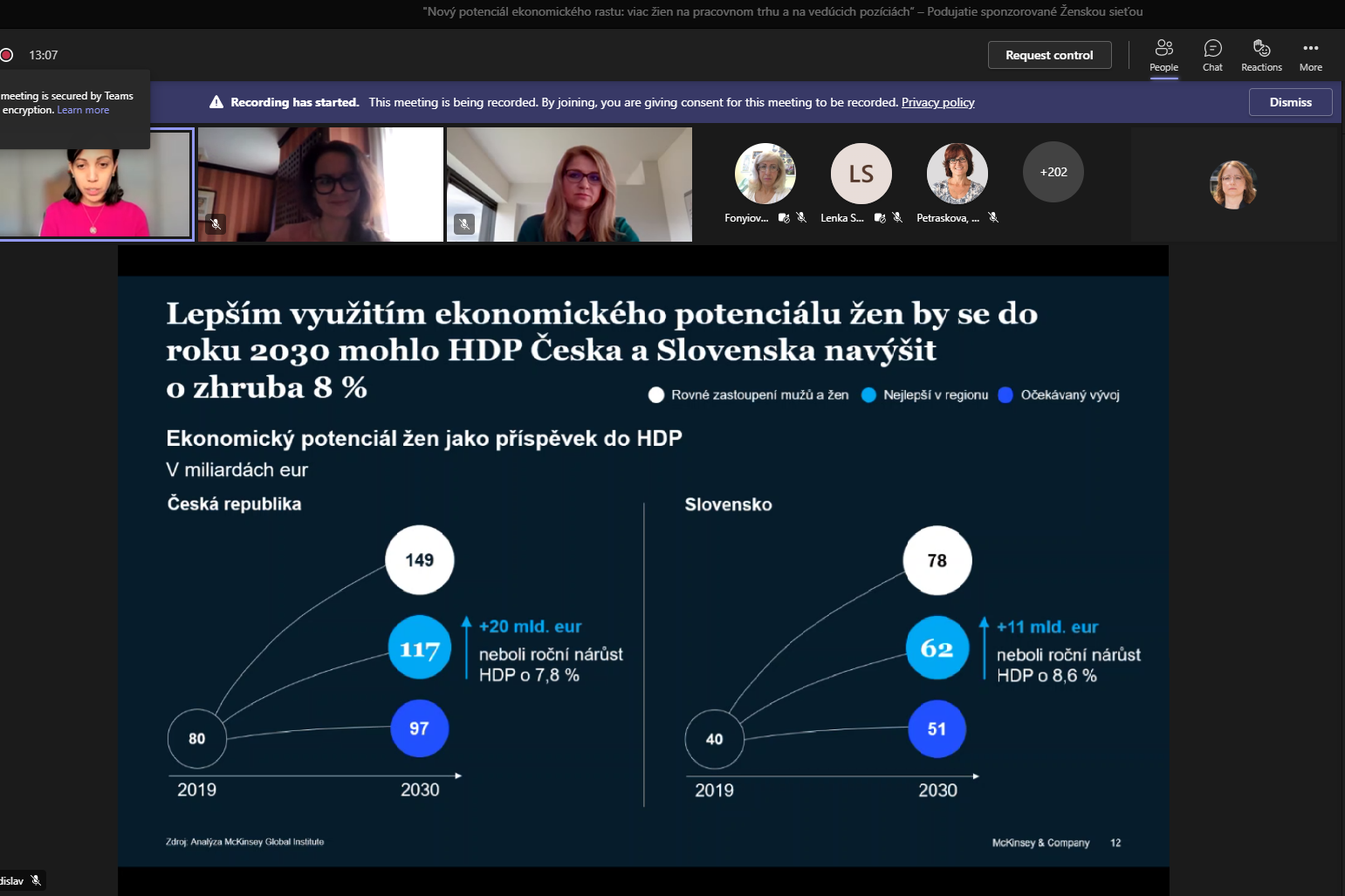Click the LS avatar for Lenka S…
Image resolution: width=1345 pixels, height=896 pixels.
[x=861, y=174]
